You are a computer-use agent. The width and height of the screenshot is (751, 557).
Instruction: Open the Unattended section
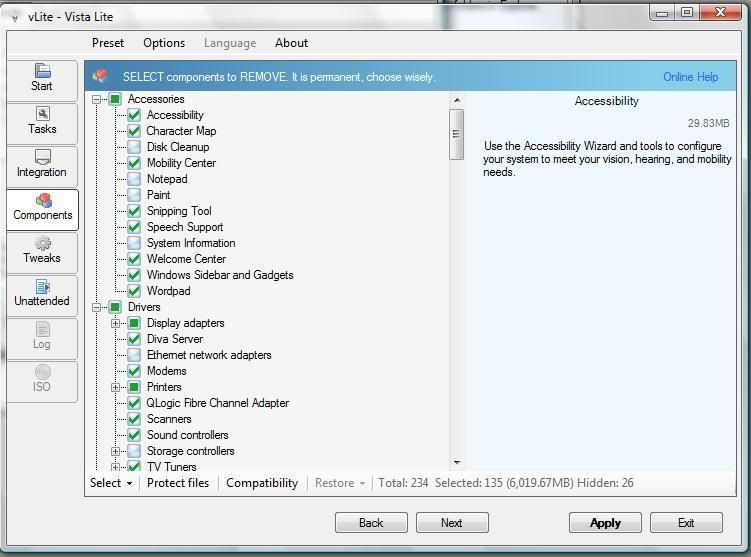(x=42, y=296)
